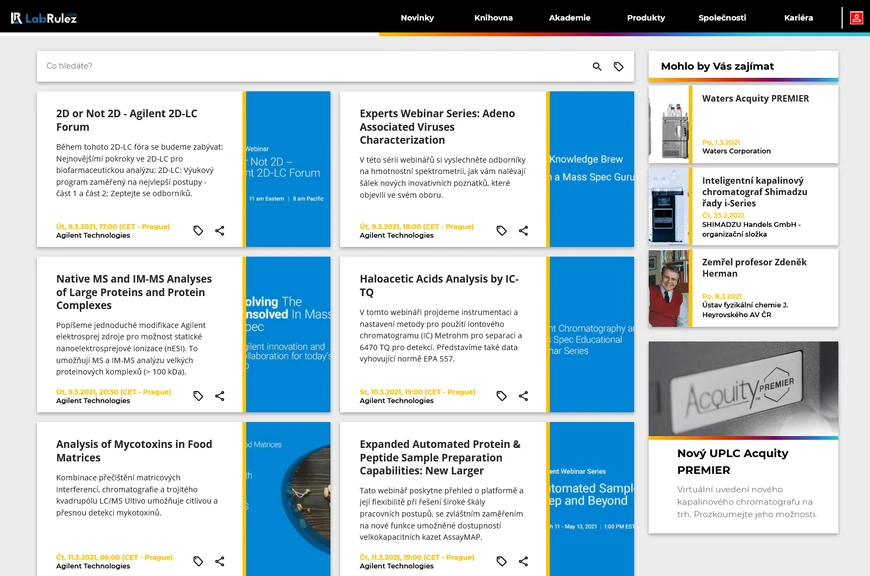Click 'Ústav fyzikální chemie J. Heyrovského' text
The image size is (870, 576).
point(745,310)
